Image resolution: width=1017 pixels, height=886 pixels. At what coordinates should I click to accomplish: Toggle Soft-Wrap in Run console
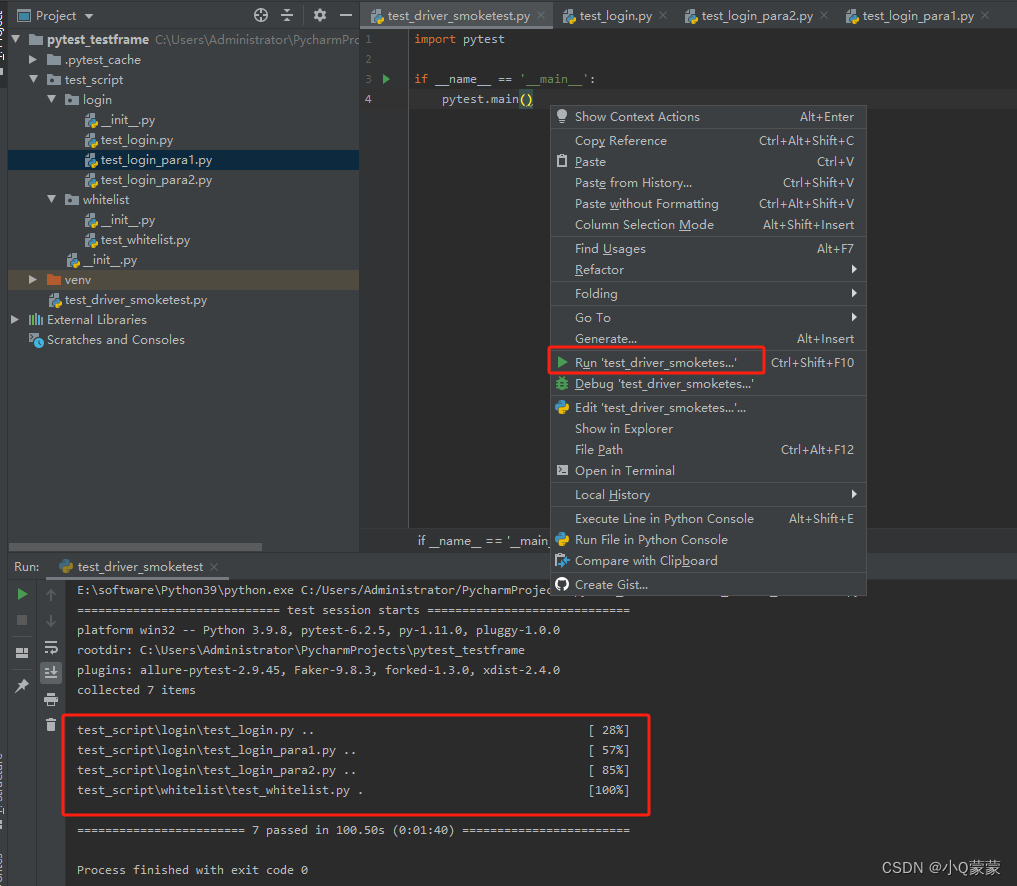(x=51, y=647)
